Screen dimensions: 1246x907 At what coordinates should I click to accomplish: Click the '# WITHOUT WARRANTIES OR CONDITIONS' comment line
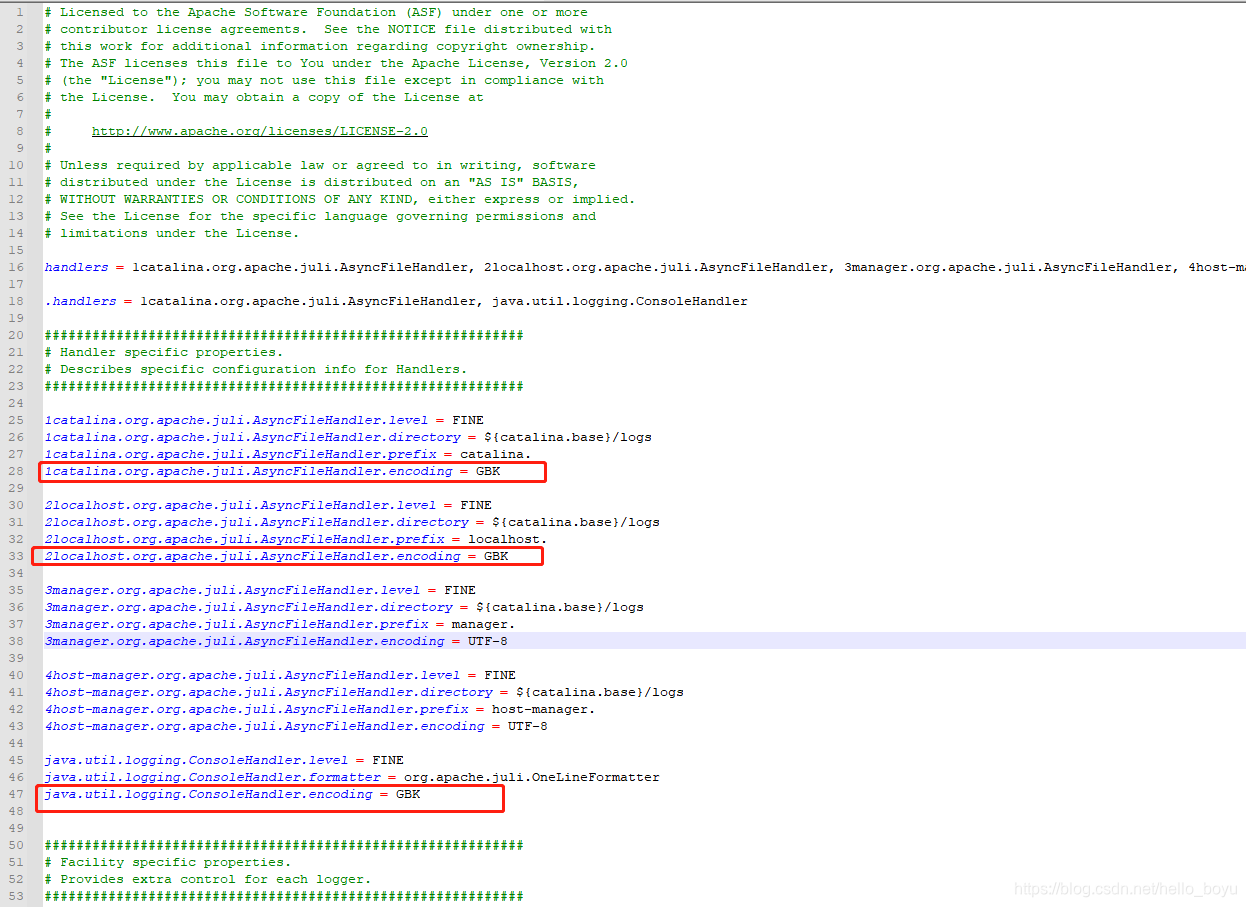(340, 199)
